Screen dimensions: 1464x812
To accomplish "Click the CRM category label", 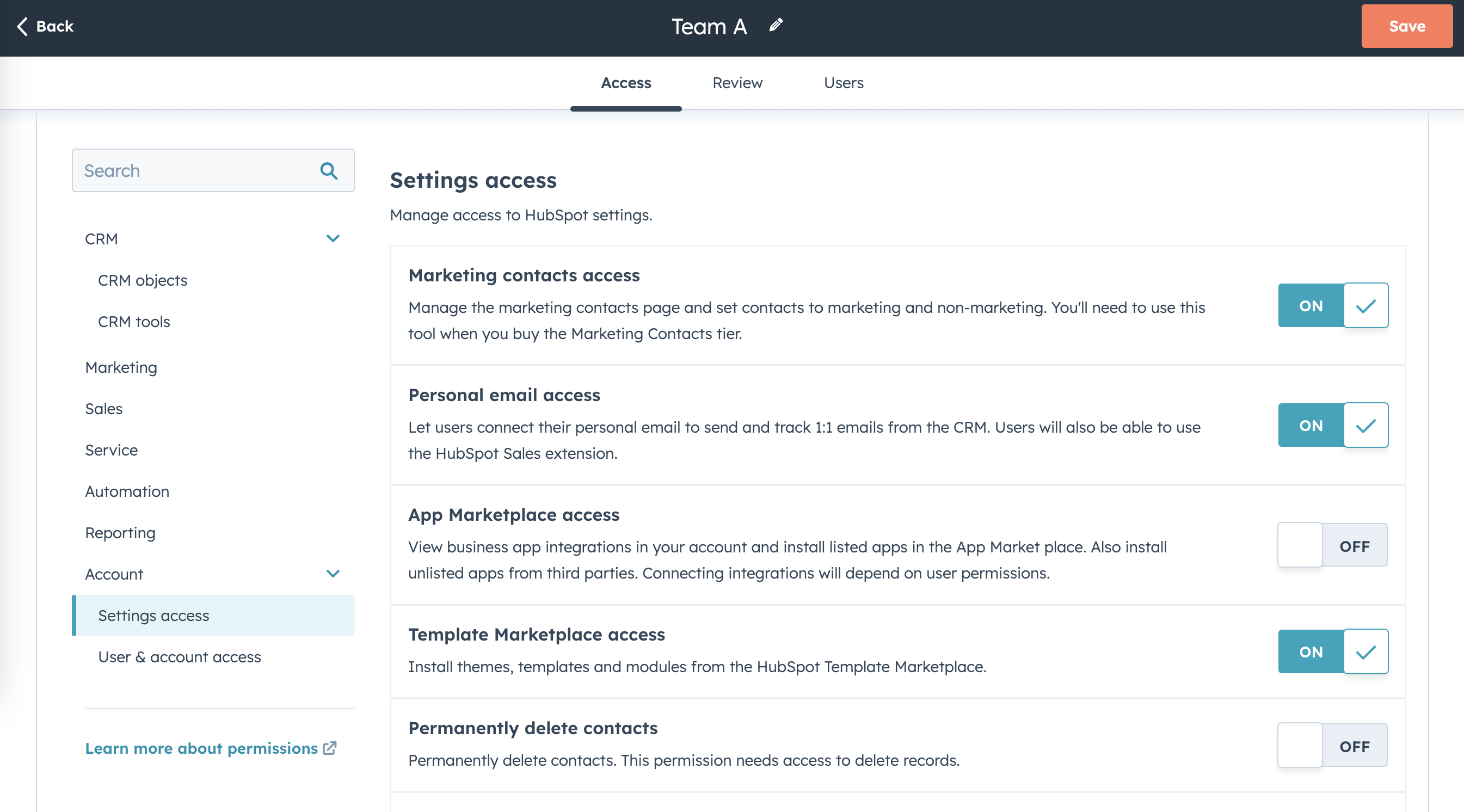I will tap(102, 239).
